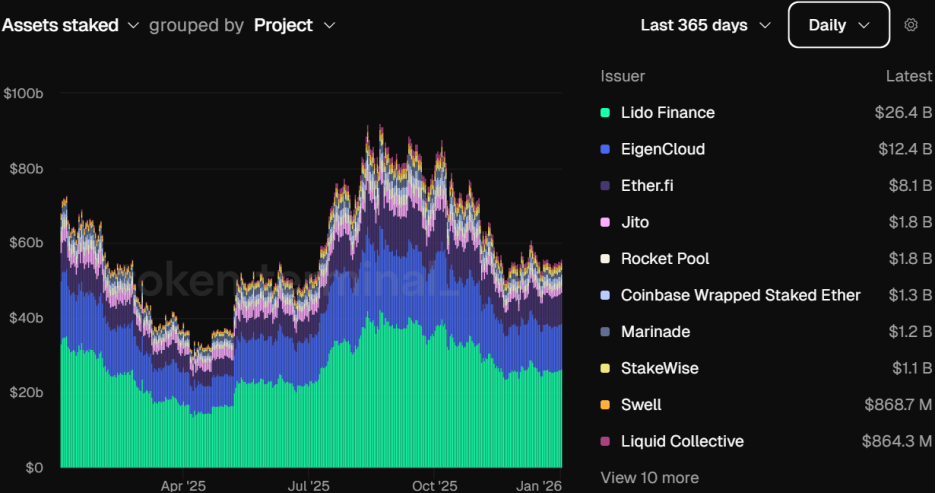
Task: Open the chart settings gear icon
Action: [x=910, y=25]
